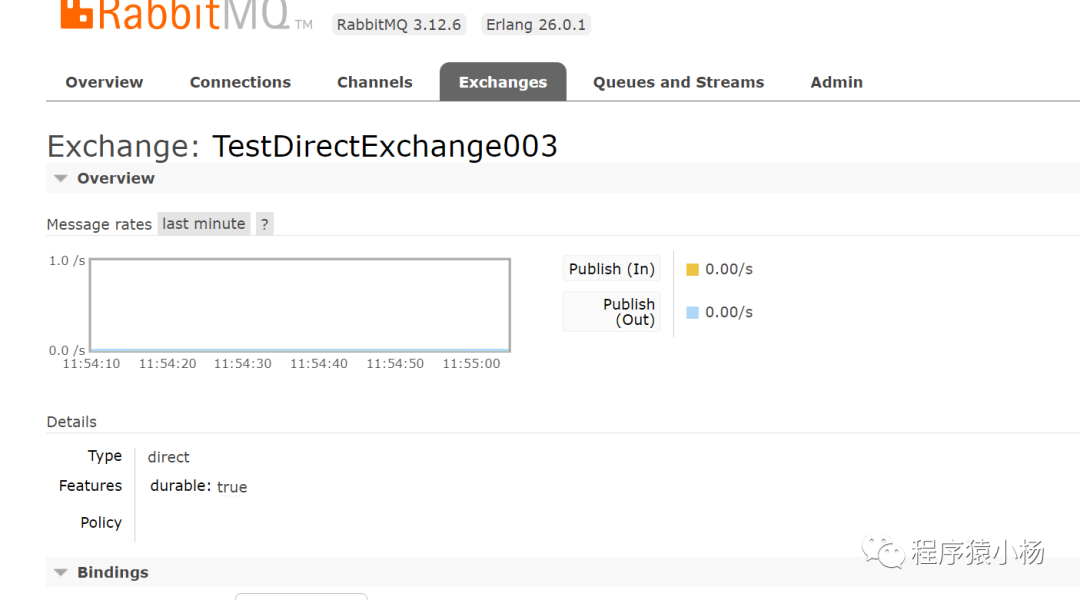Open the Overview tab

[x=104, y=82]
